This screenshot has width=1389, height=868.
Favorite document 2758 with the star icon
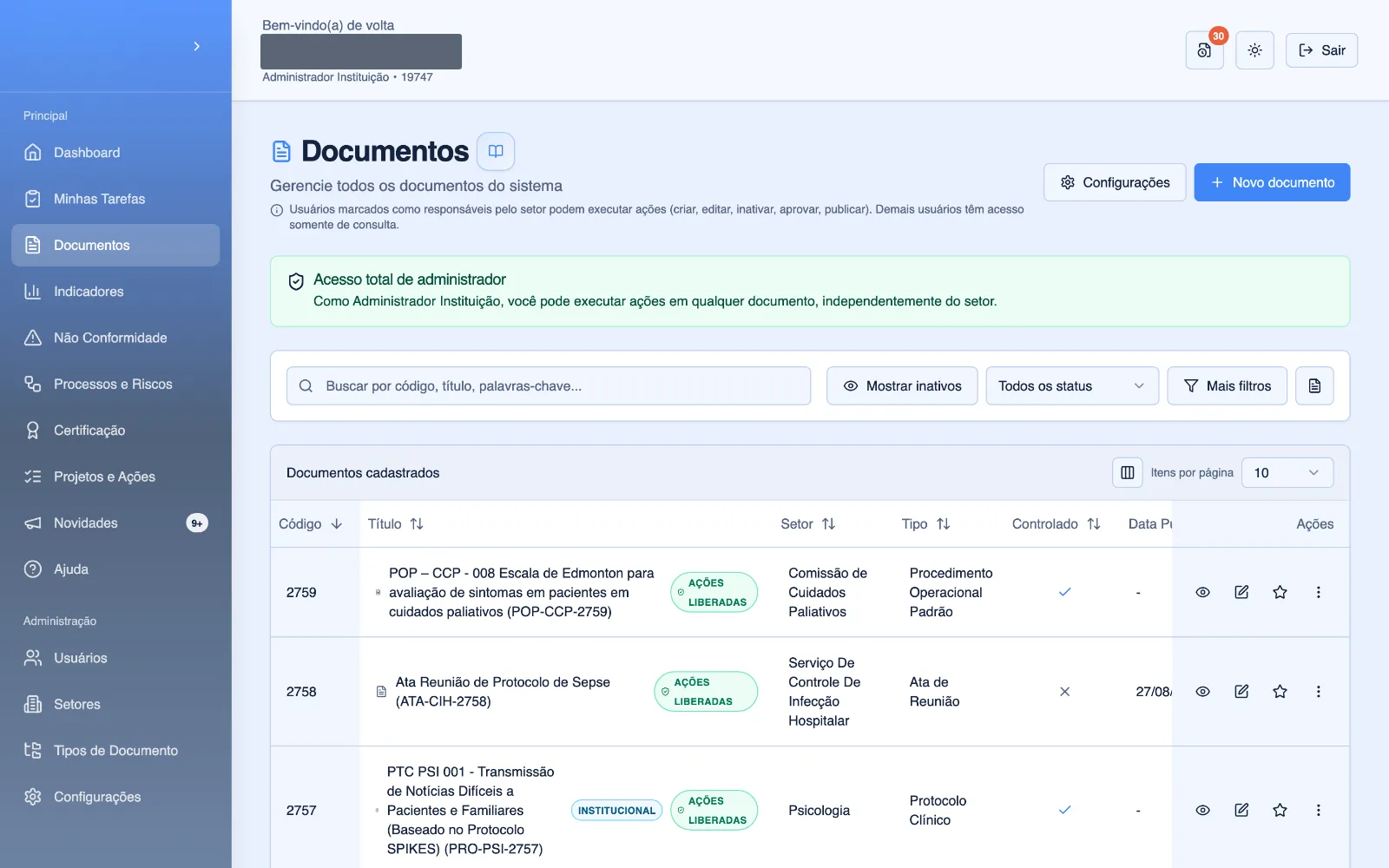(x=1280, y=692)
